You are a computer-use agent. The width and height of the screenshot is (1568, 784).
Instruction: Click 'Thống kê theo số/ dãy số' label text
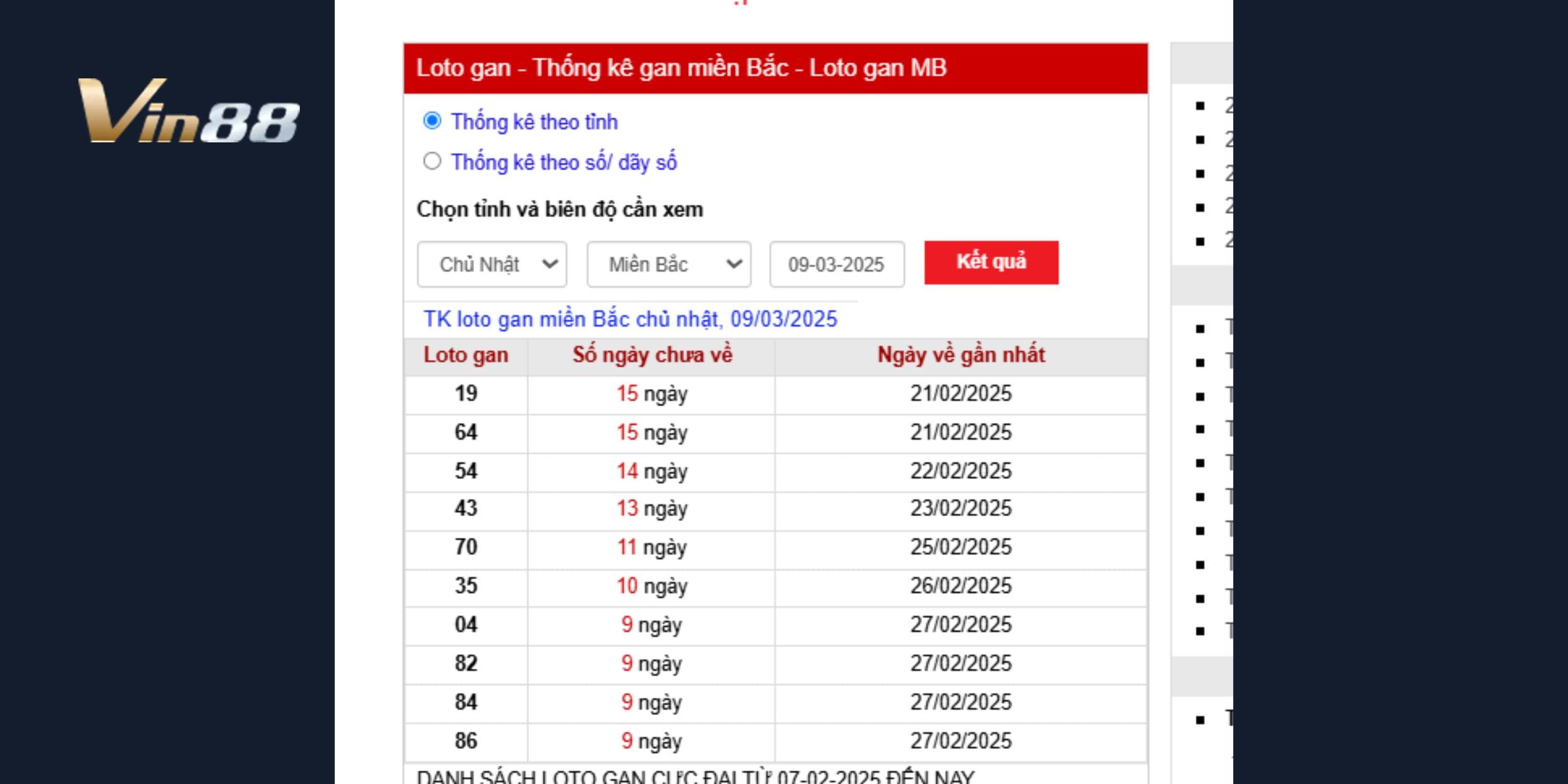tap(564, 162)
